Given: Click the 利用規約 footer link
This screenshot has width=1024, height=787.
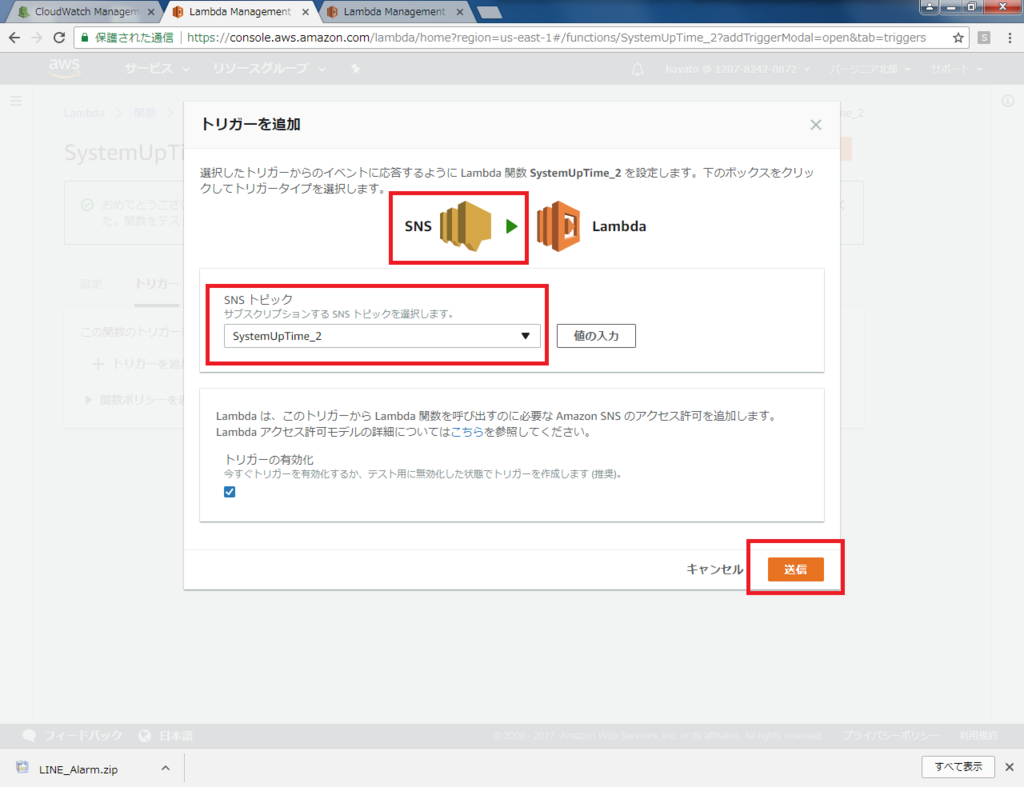Looking at the screenshot, I should pos(978,735).
